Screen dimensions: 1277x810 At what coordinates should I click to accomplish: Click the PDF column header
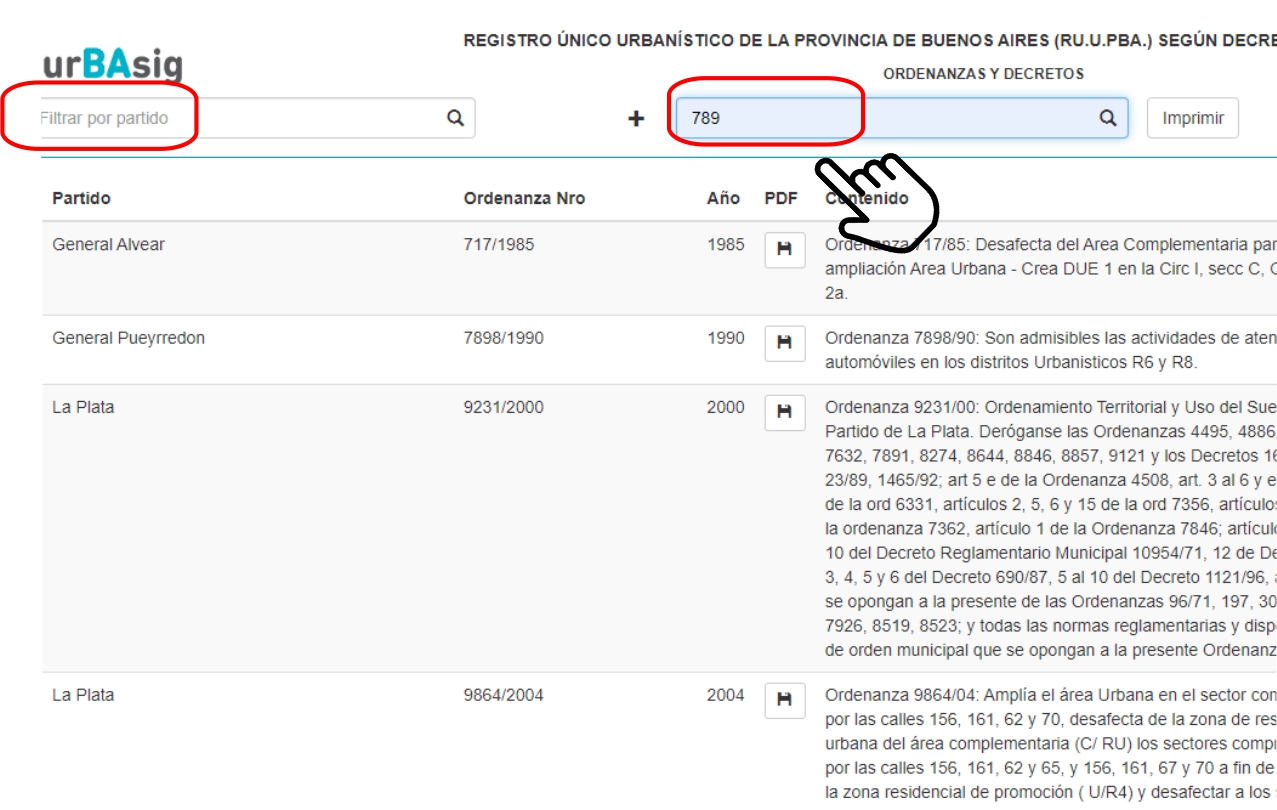click(x=781, y=198)
